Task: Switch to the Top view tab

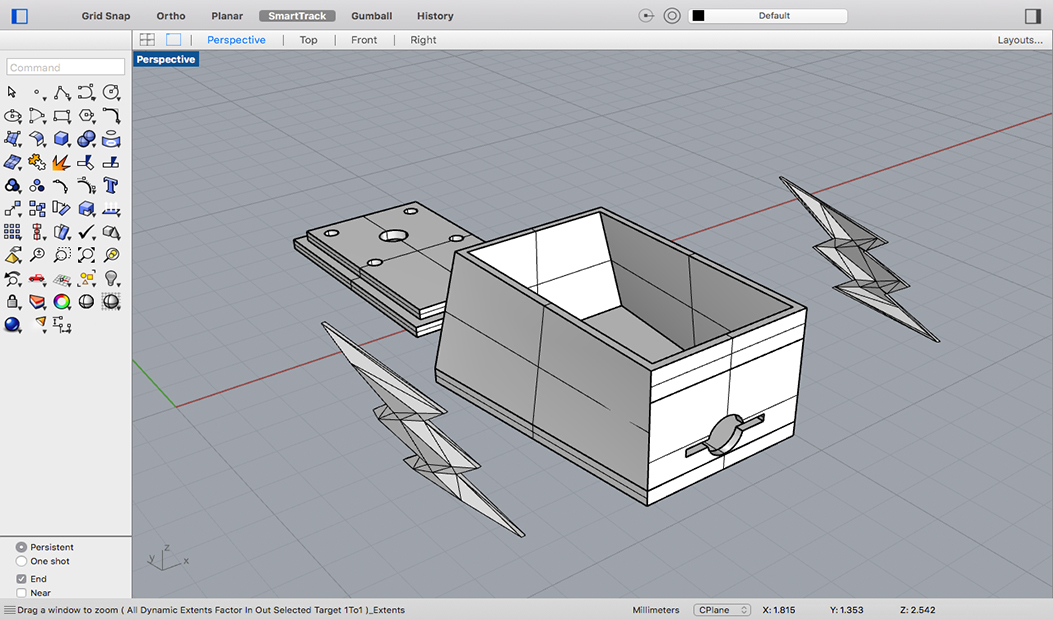Action: (x=308, y=40)
